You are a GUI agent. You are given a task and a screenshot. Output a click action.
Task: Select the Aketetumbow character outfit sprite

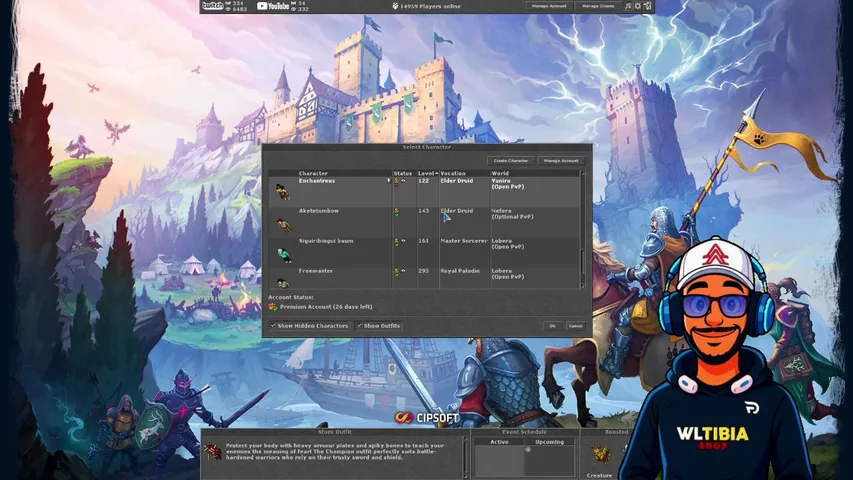283,224
